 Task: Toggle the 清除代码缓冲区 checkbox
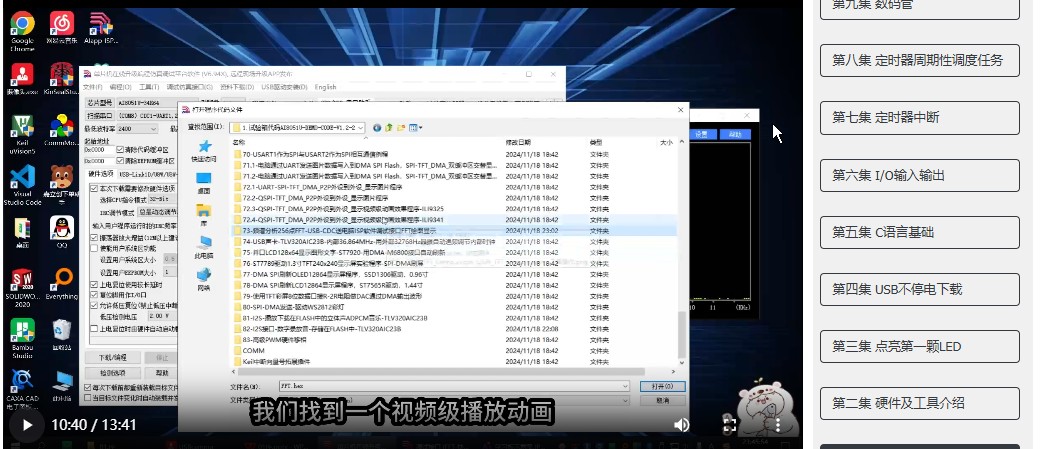point(120,150)
